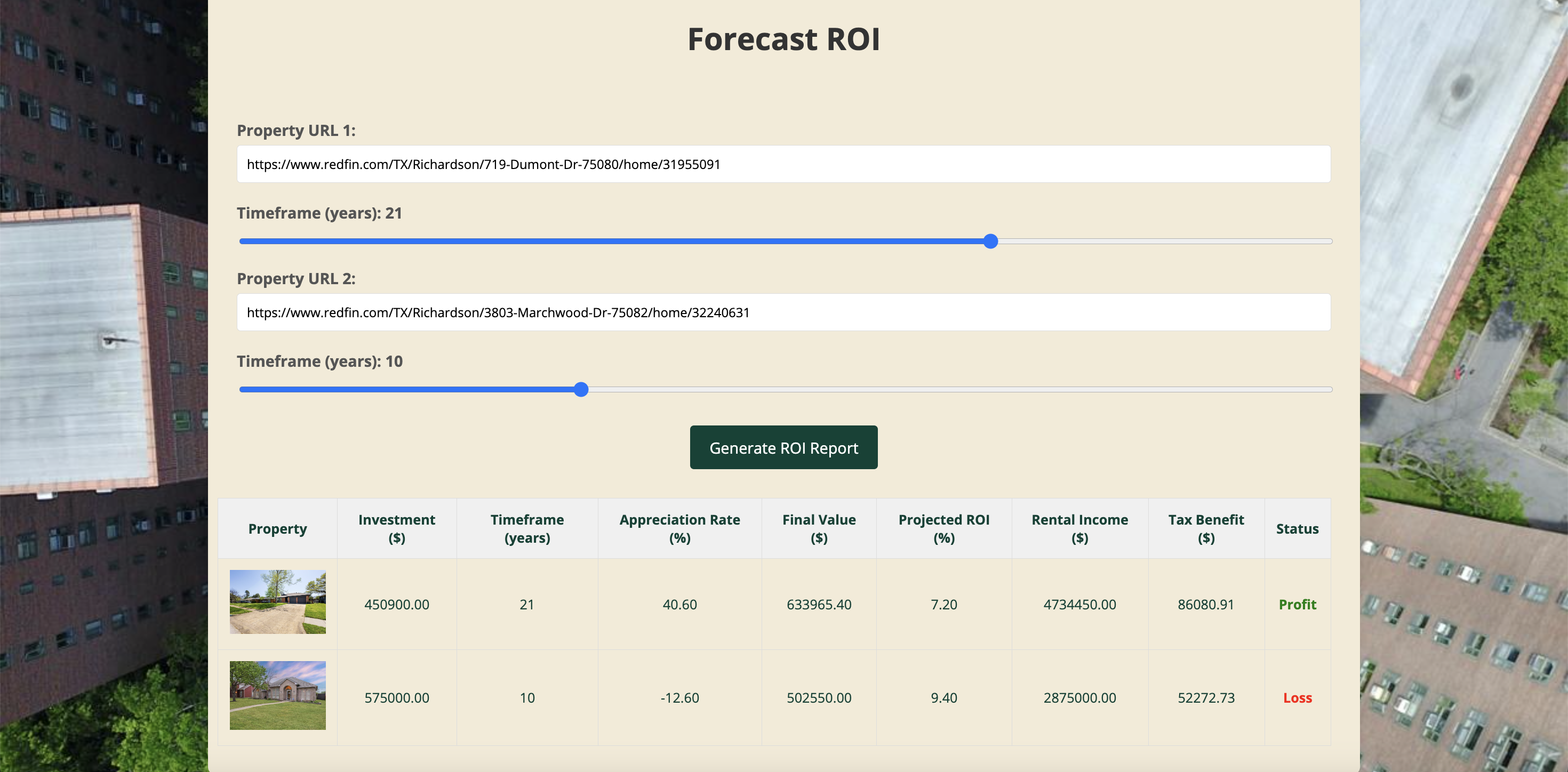Image resolution: width=1568 pixels, height=772 pixels.
Task: Click the -12.60 appreciation rate cell
Action: [x=679, y=698]
